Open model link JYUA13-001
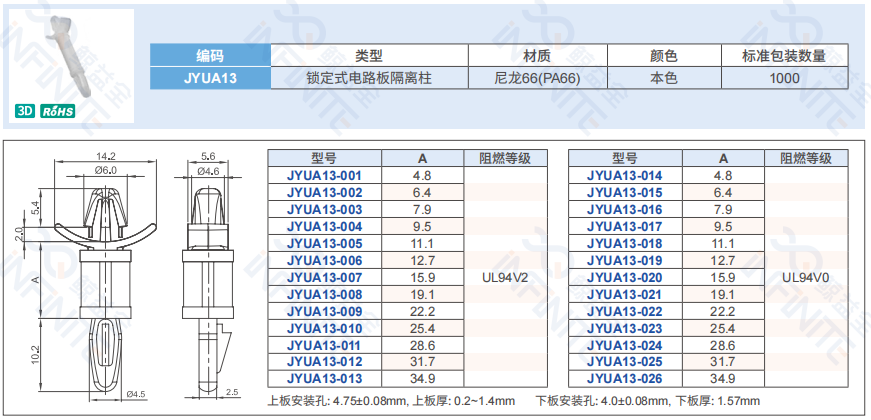Image resolution: width=871 pixels, height=420 pixels. click(x=324, y=175)
